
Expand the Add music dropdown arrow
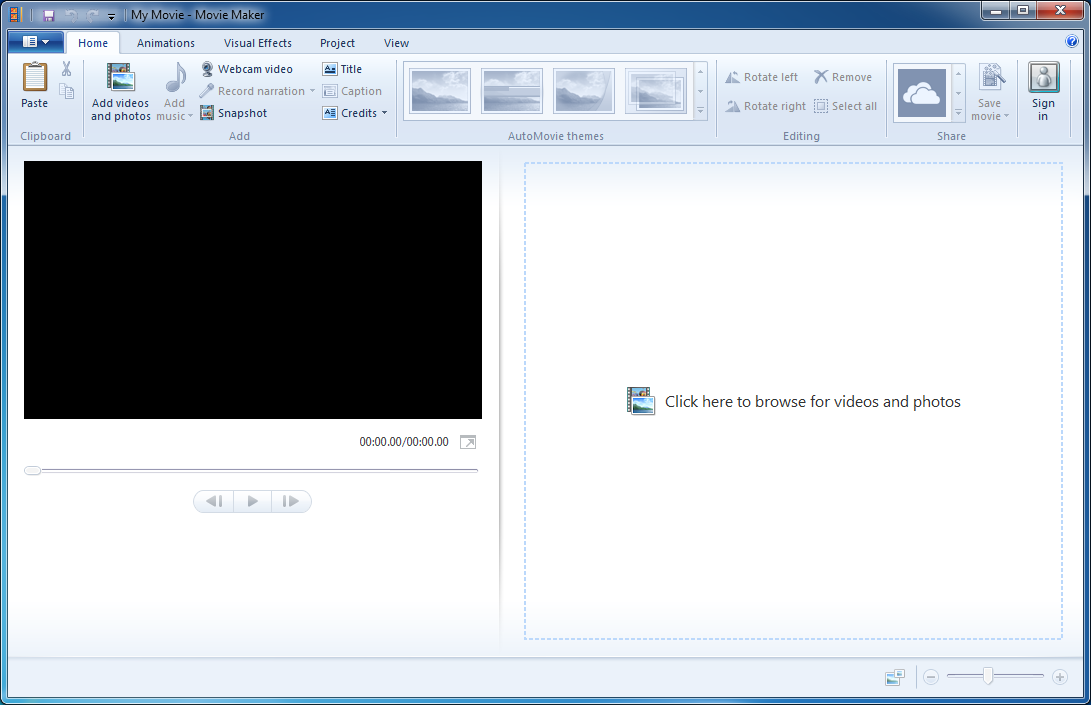click(190, 116)
